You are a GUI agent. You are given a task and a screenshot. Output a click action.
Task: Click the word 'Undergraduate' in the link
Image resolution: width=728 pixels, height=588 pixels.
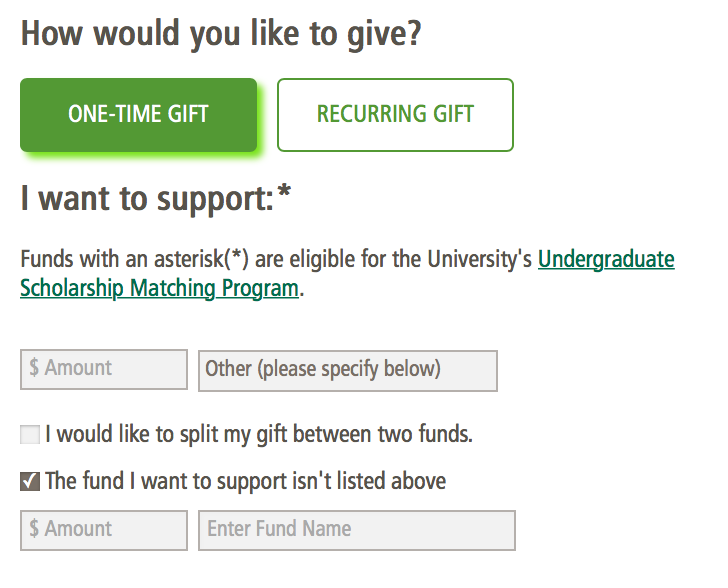tap(606, 260)
